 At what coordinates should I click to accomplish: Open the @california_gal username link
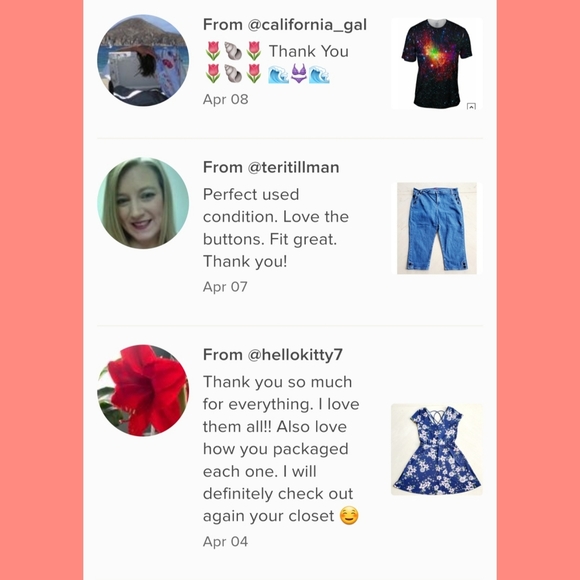(307, 25)
